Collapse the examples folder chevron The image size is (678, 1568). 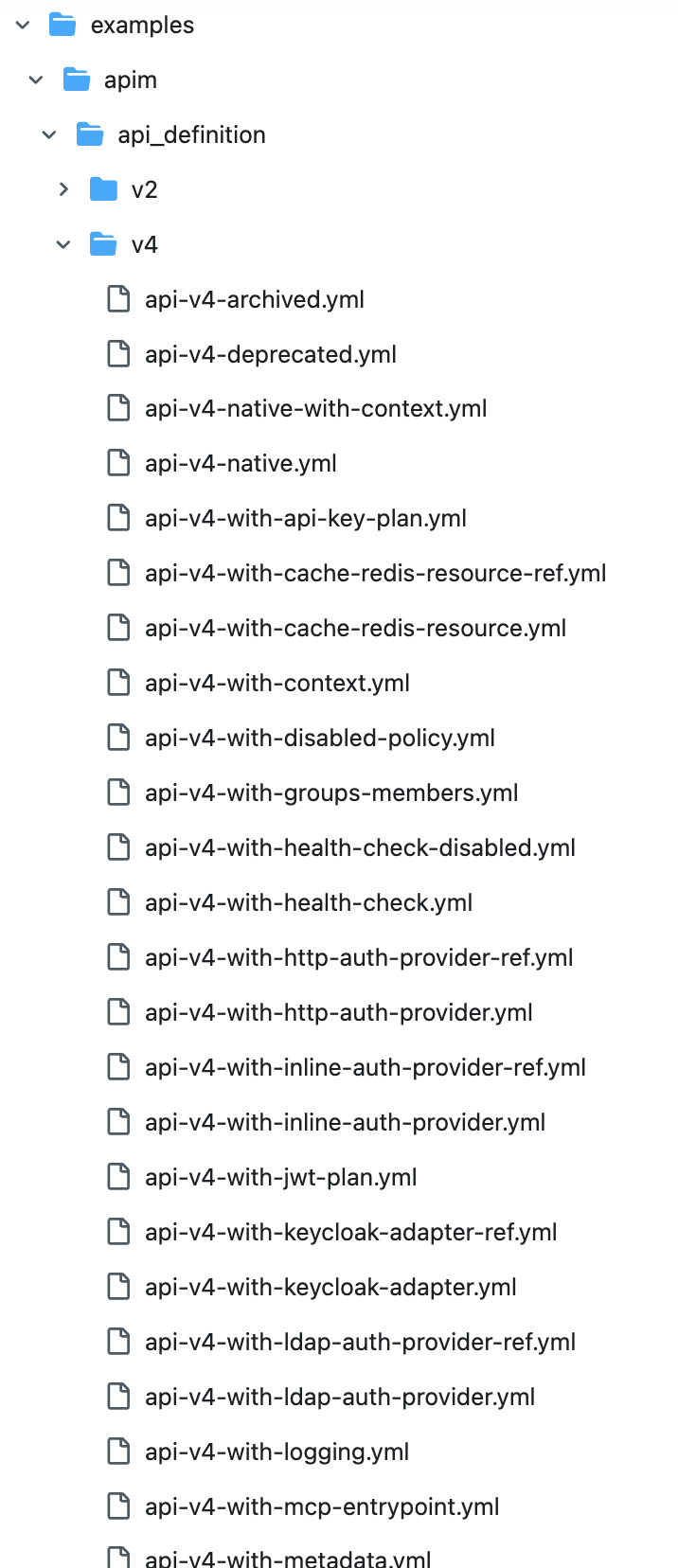[23, 26]
